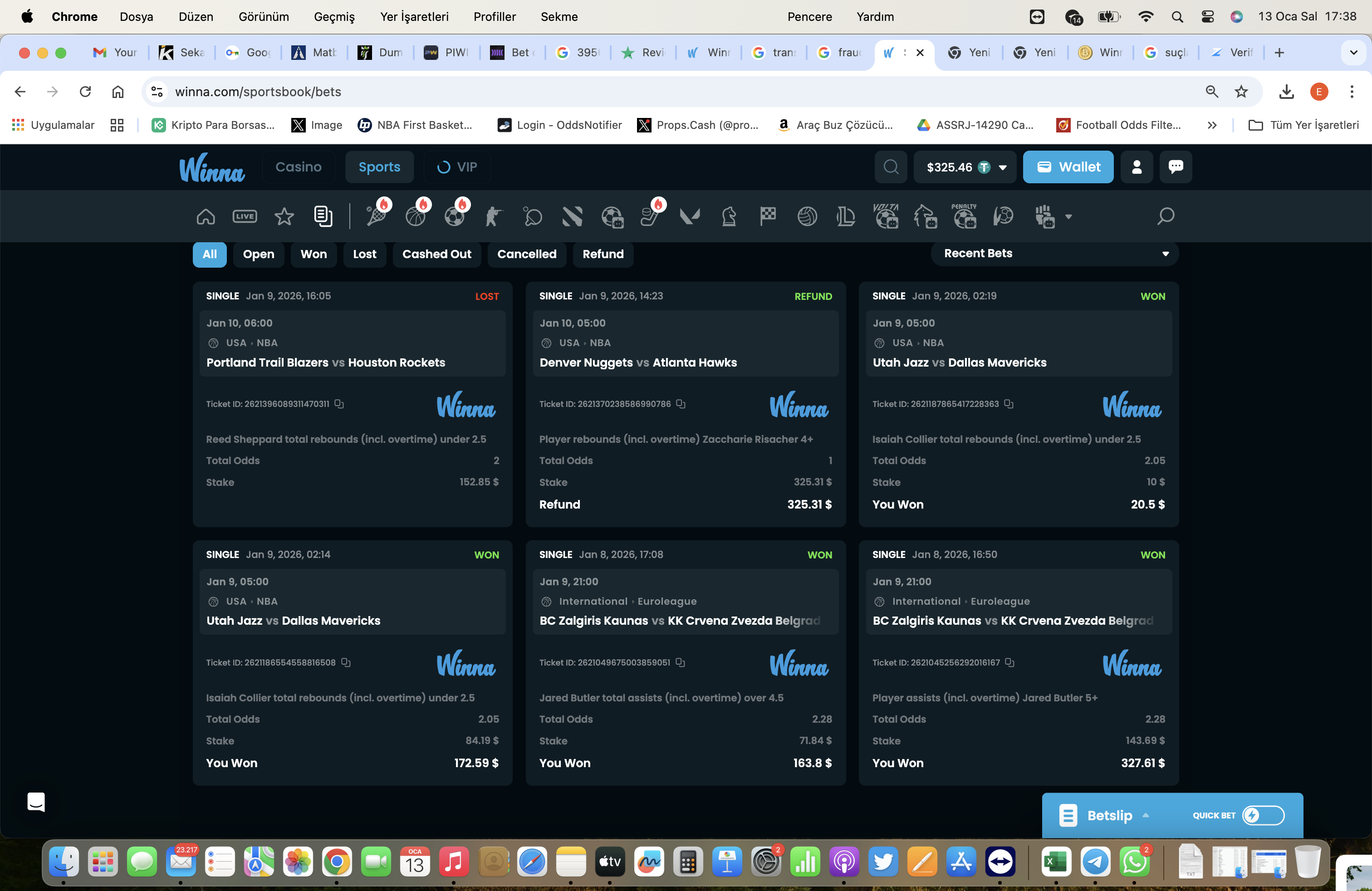This screenshot has width=1372, height=891.
Task: Open the LIVE events icon
Action: pos(245,217)
